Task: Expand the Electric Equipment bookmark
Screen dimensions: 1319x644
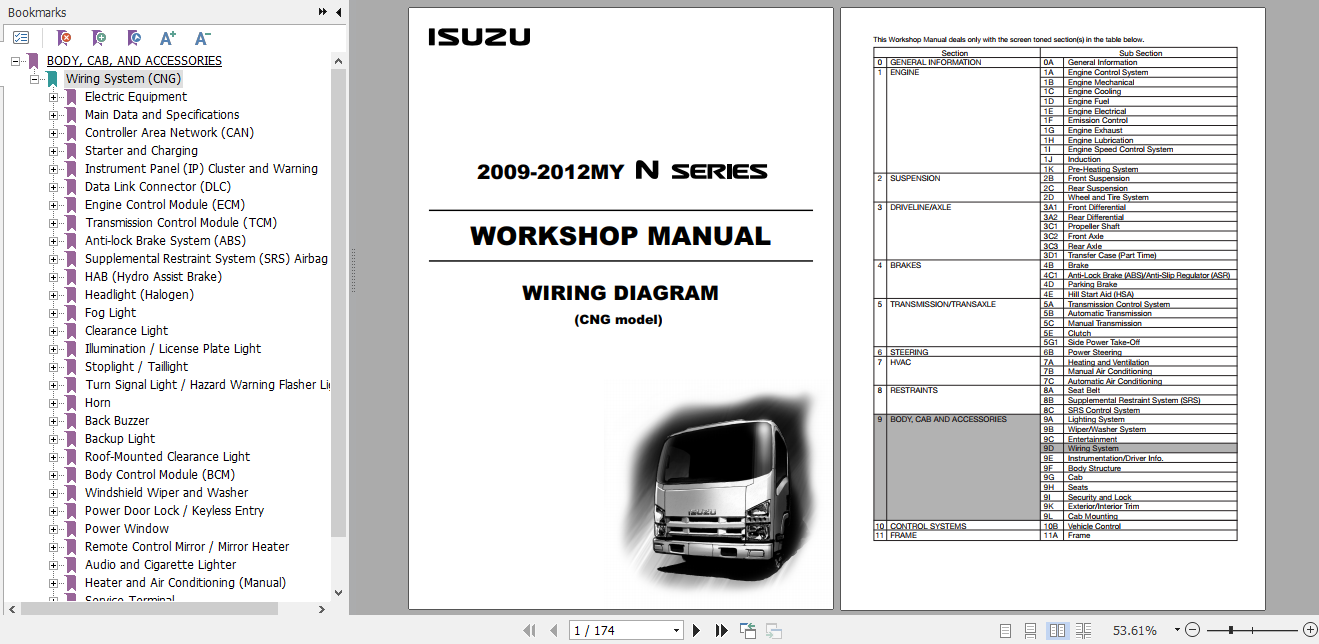Action: point(54,97)
